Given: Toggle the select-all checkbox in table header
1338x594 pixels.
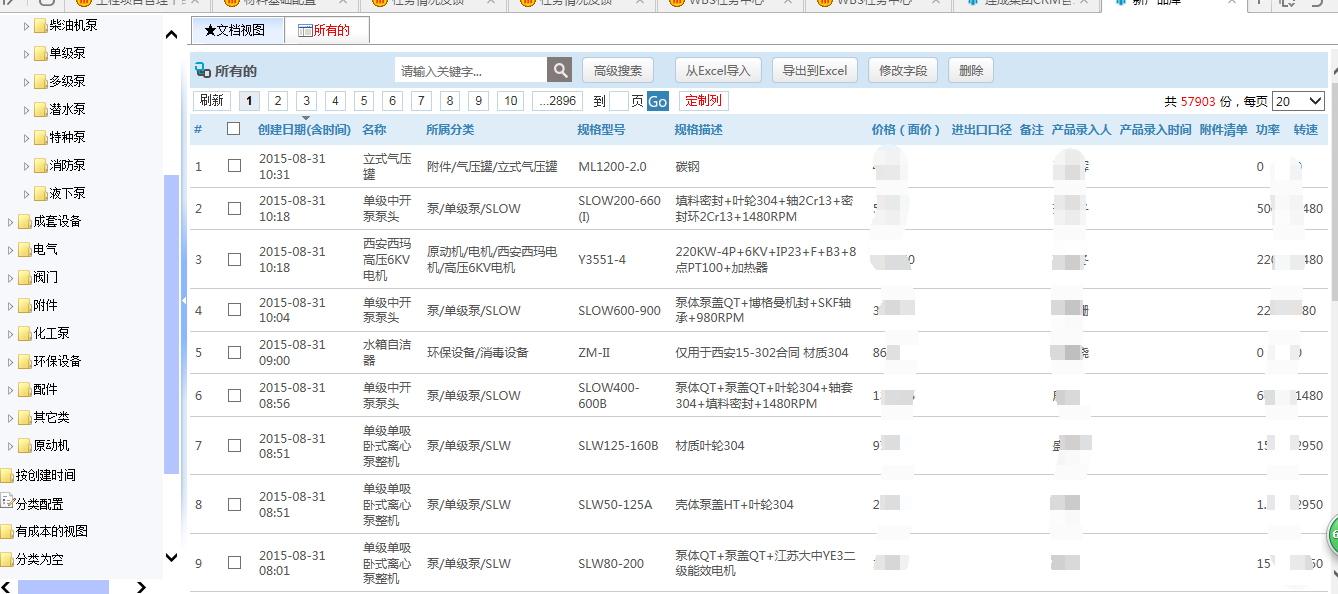Looking at the screenshot, I should click(x=234, y=128).
